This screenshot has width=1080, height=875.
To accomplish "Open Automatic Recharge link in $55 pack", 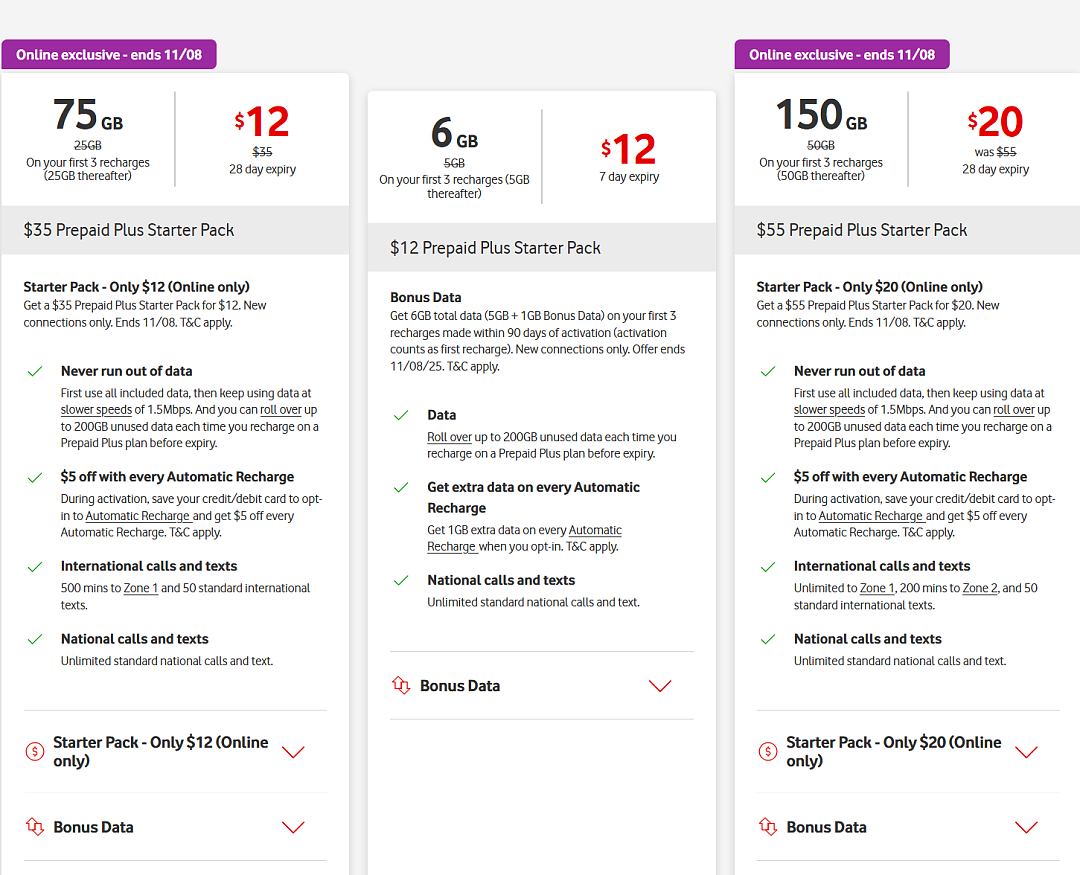I will tap(871, 516).
